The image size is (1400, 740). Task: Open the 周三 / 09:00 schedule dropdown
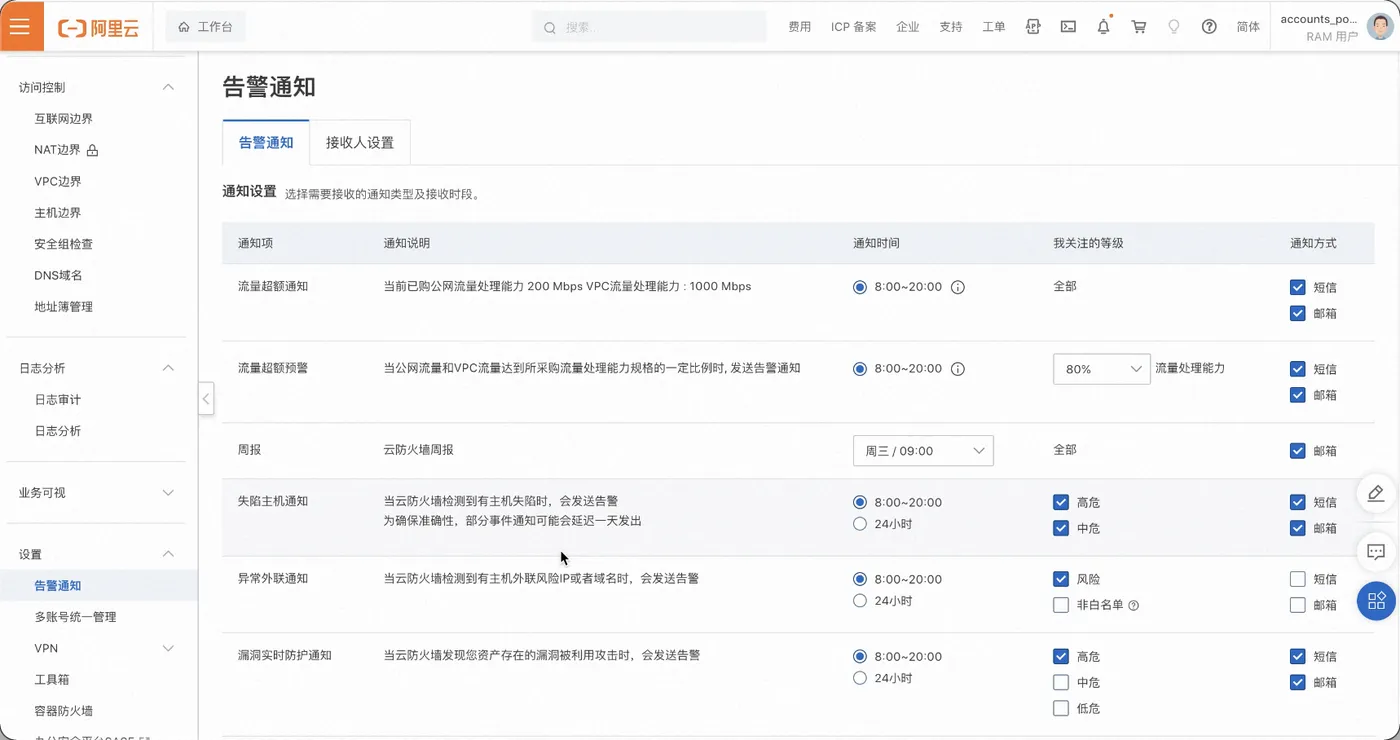pyautogui.click(x=923, y=451)
